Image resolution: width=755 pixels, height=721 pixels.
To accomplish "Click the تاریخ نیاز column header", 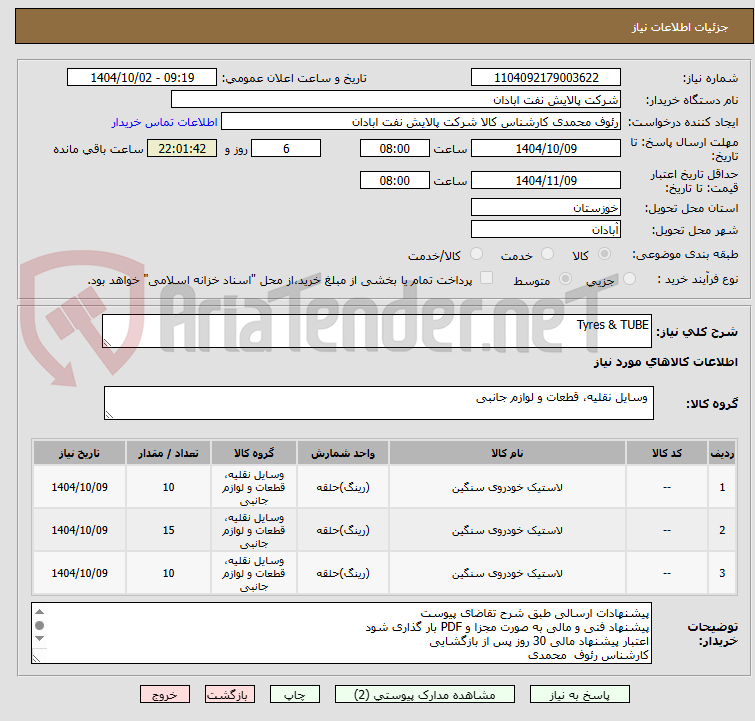I will pyautogui.click(x=79, y=453).
